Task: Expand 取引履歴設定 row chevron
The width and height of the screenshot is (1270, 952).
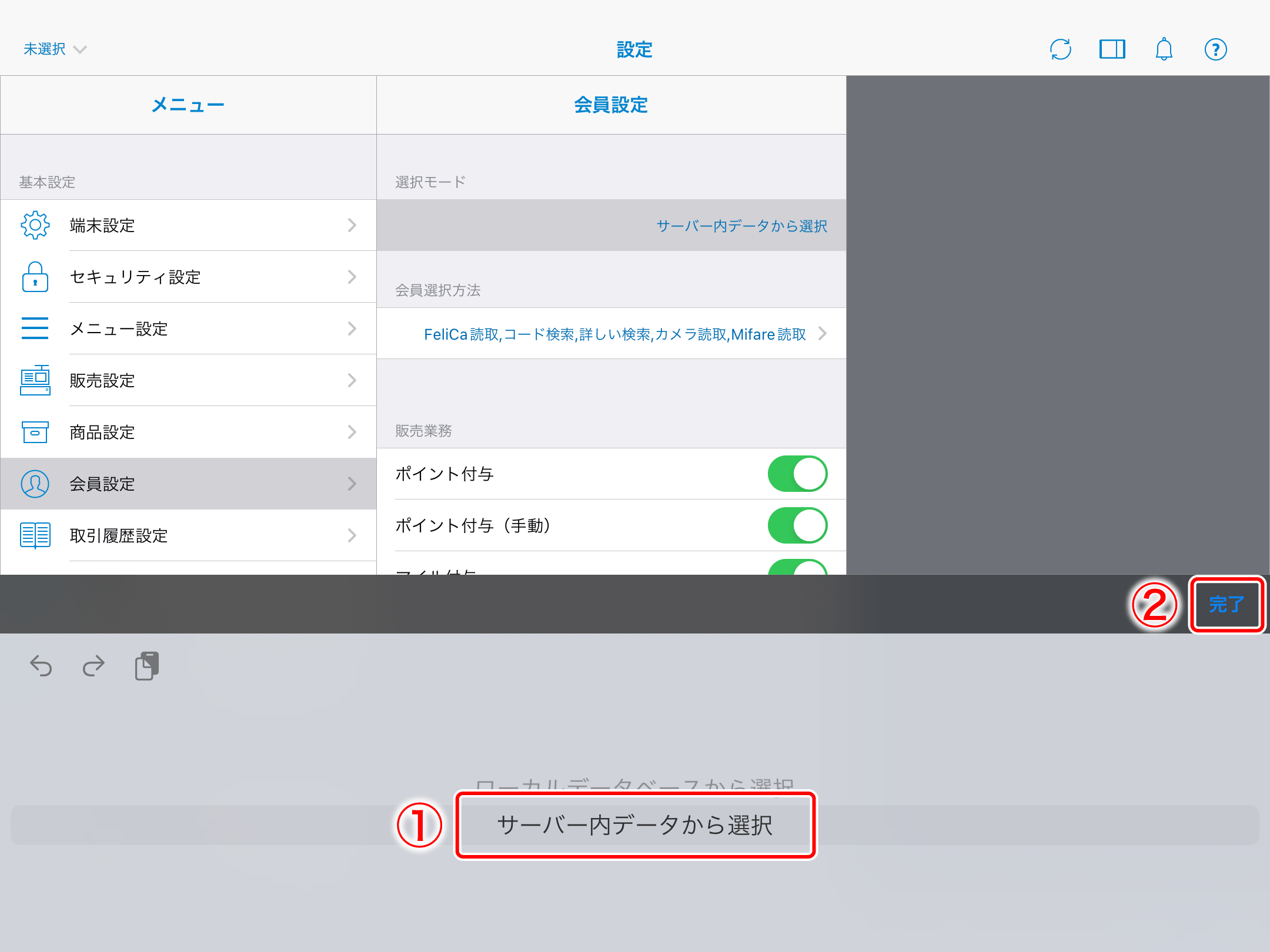Action: coord(352,535)
